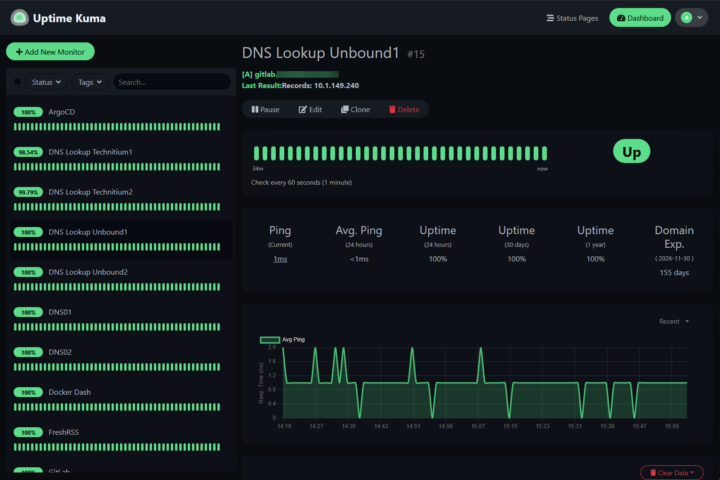Open the Clear Data dropdown
Image resolution: width=720 pixels, height=480 pixels.
coord(672,473)
